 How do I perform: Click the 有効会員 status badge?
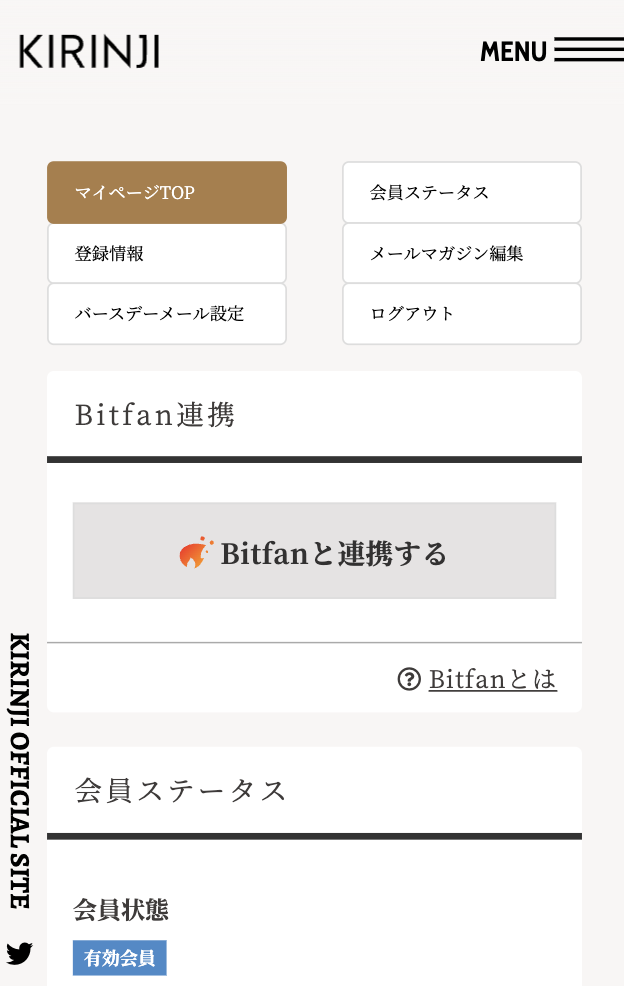coord(120,958)
